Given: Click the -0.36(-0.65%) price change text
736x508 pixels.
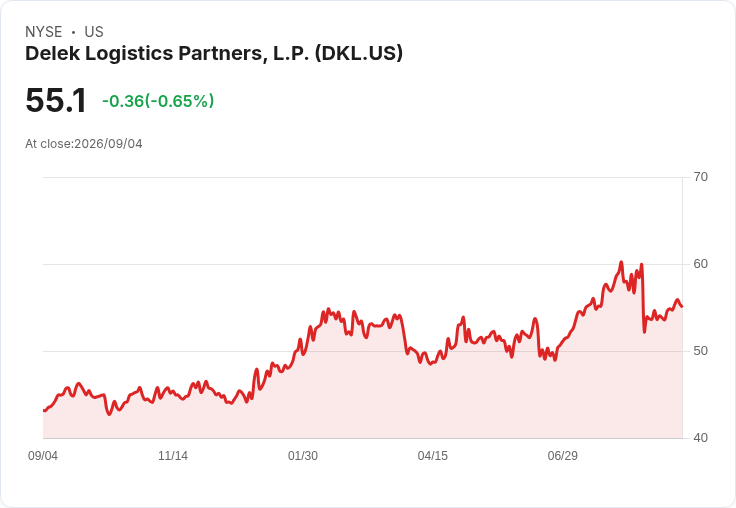Looking at the screenshot, I should click(x=158, y=101).
